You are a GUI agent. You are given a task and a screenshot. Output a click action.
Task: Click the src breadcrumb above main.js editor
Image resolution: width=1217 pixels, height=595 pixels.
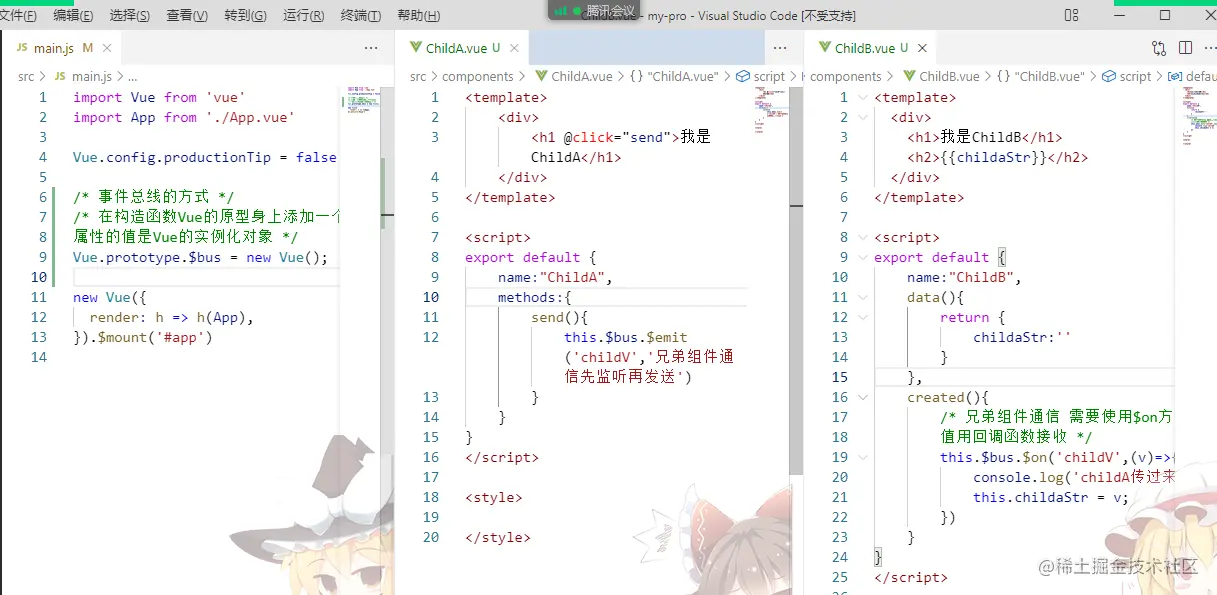point(26,76)
